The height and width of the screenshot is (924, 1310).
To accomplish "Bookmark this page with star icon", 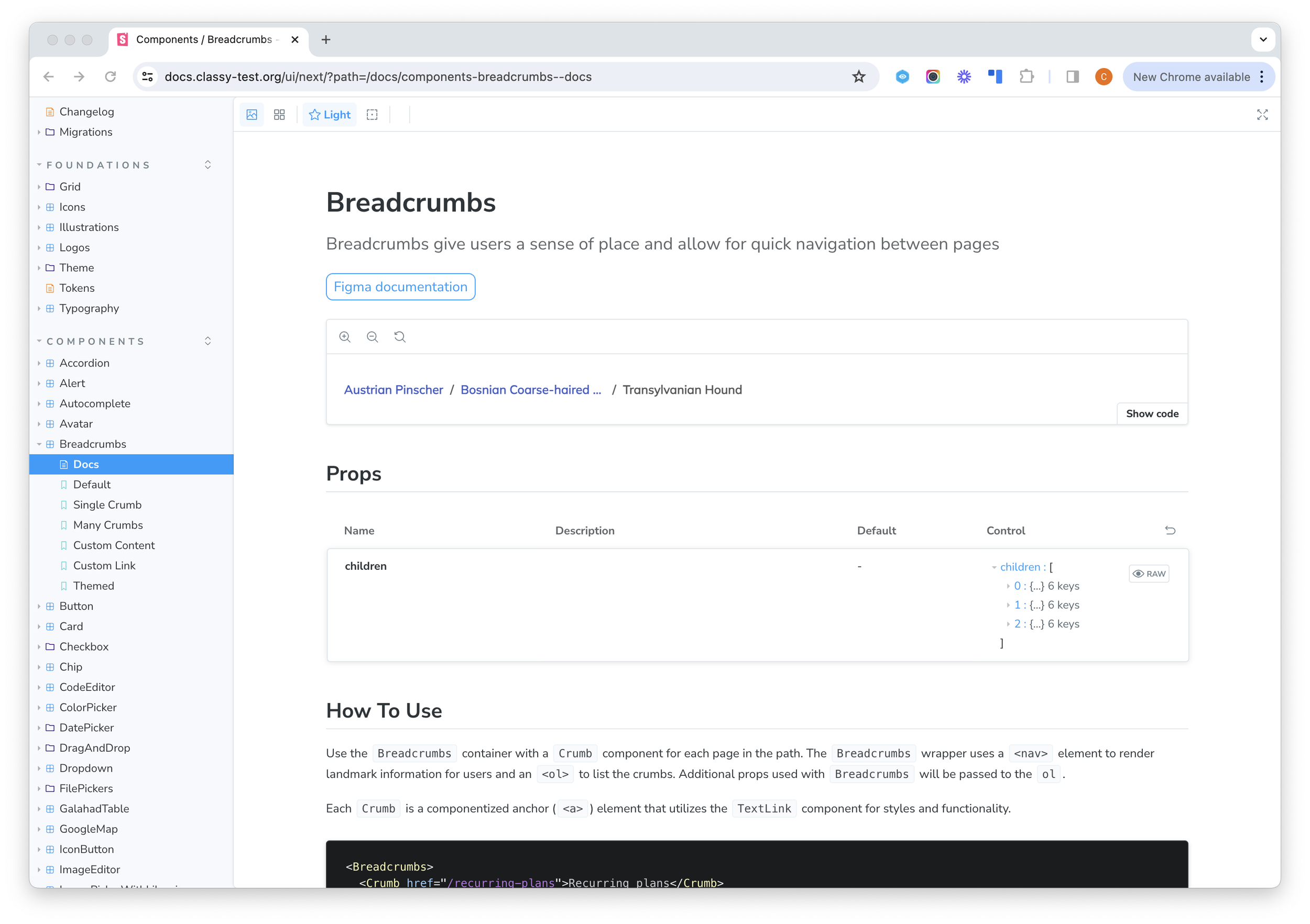I will (x=859, y=77).
